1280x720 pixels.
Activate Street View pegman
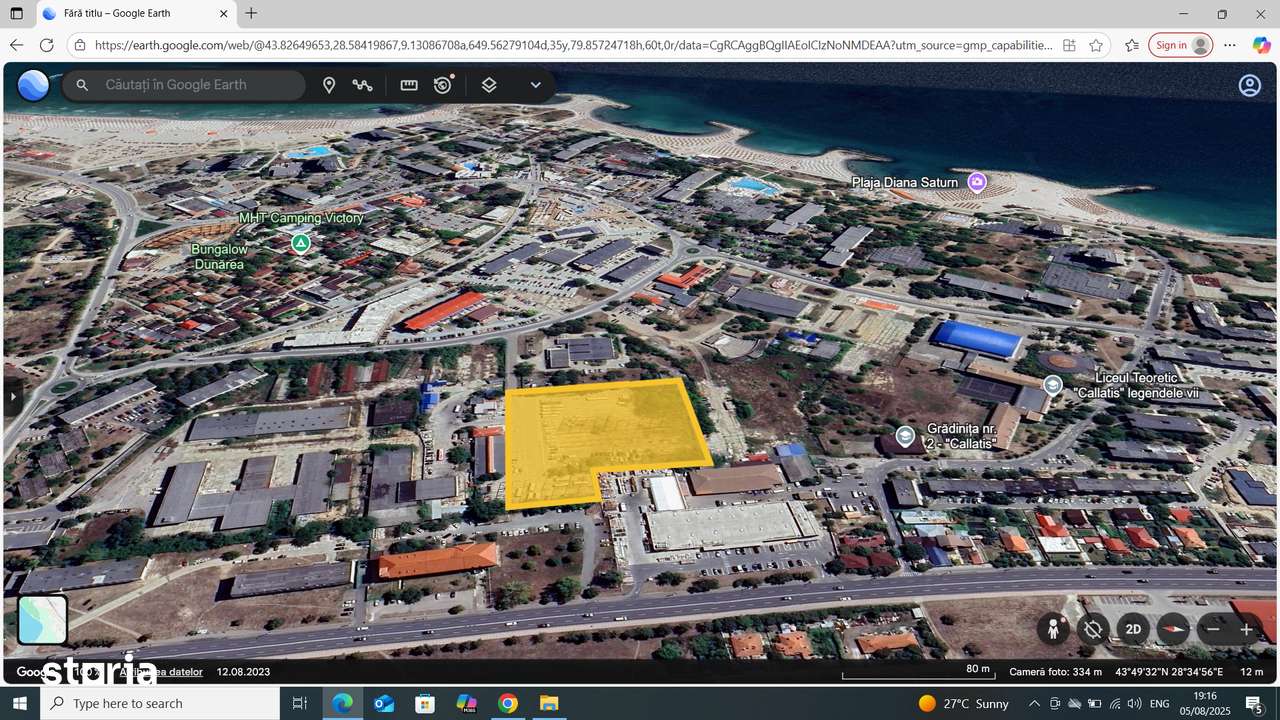(x=1052, y=629)
